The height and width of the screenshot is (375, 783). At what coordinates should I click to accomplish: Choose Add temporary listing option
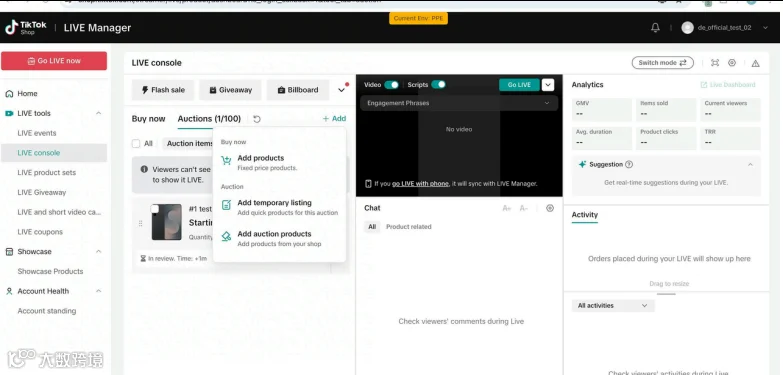280,207
